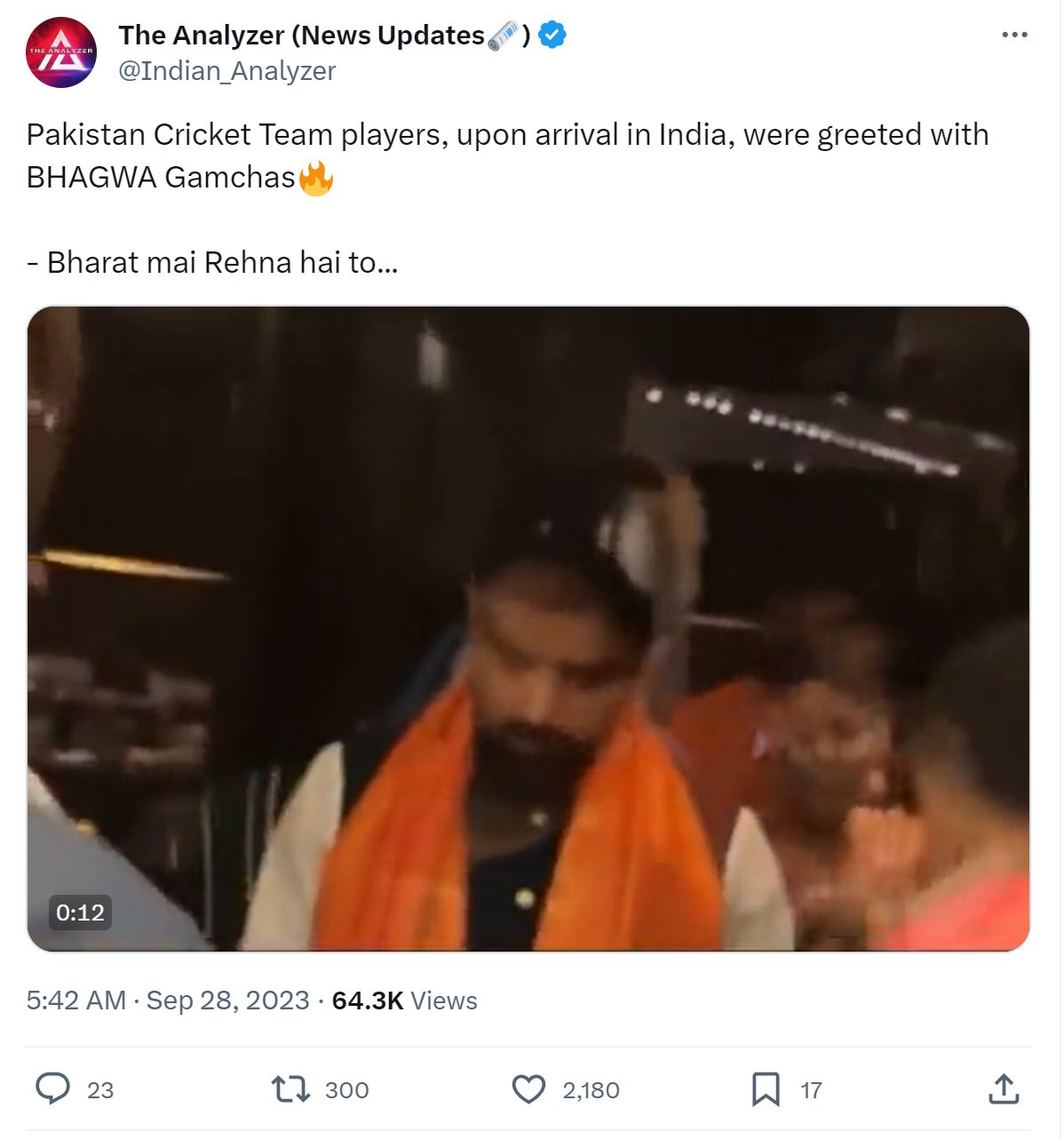Click the 23 replies count

tap(100, 1090)
